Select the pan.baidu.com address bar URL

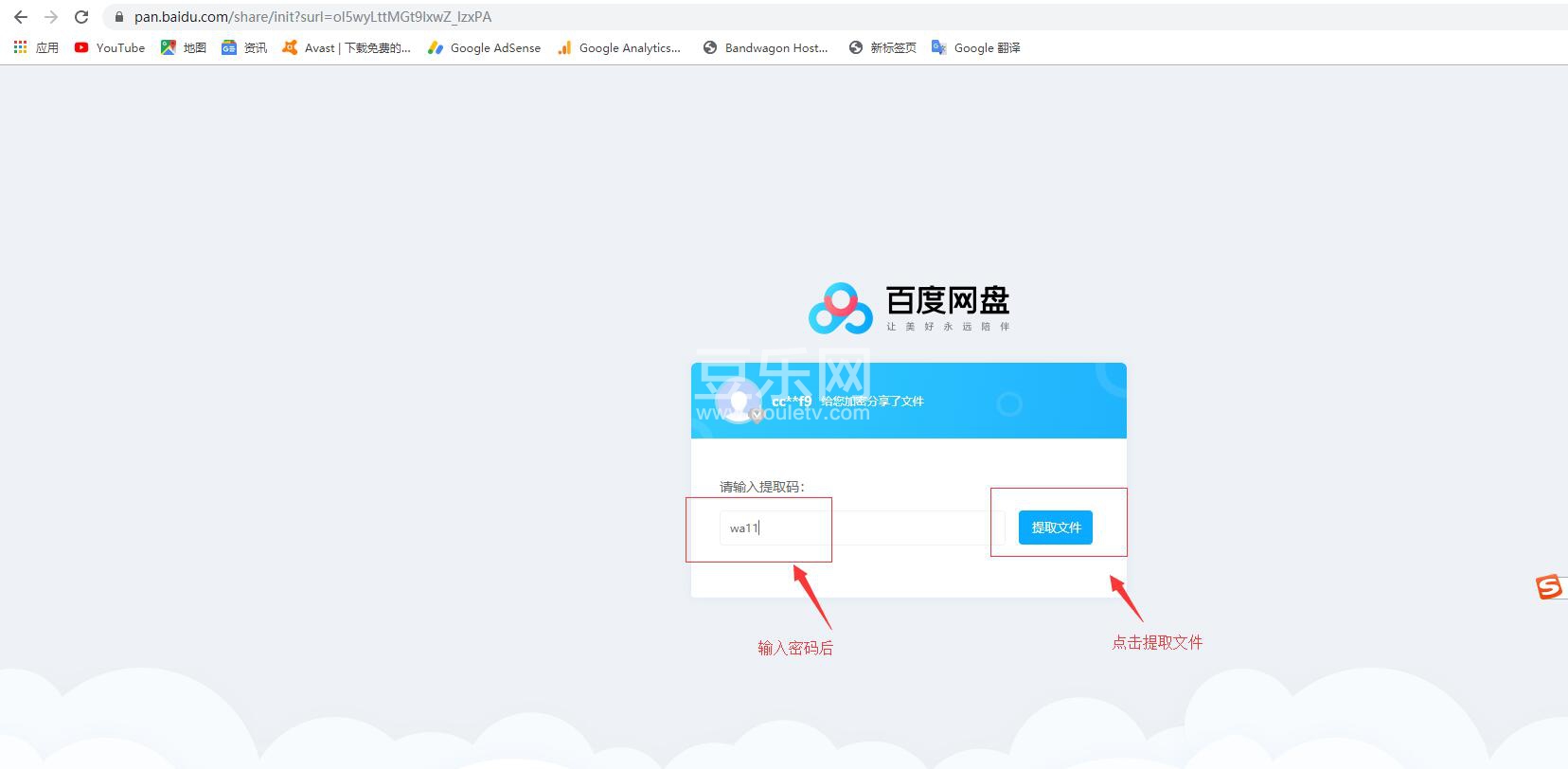pyautogui.click(x=312, y=17)
